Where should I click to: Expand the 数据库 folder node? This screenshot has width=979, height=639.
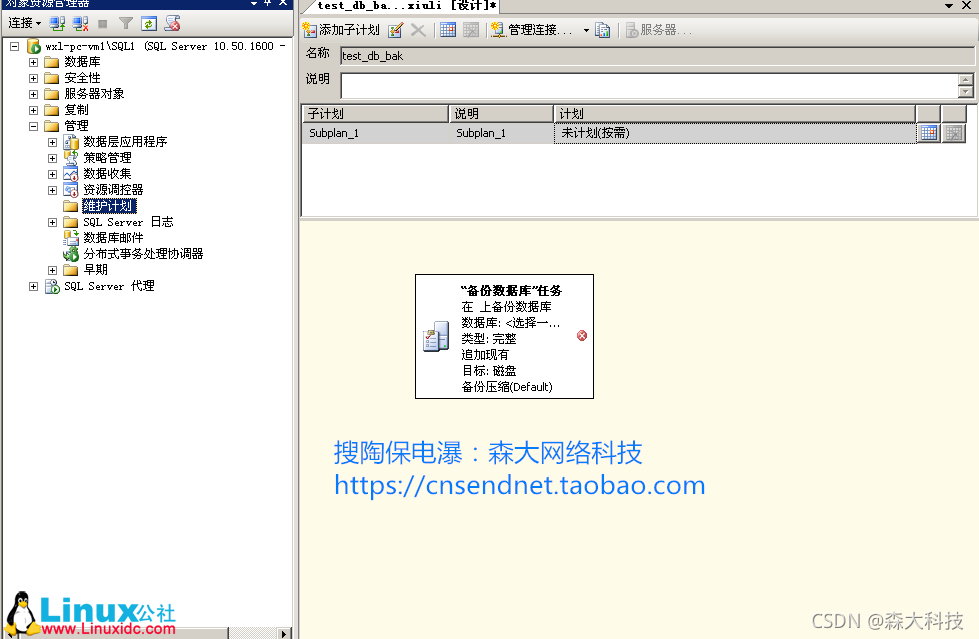[34, 62]
